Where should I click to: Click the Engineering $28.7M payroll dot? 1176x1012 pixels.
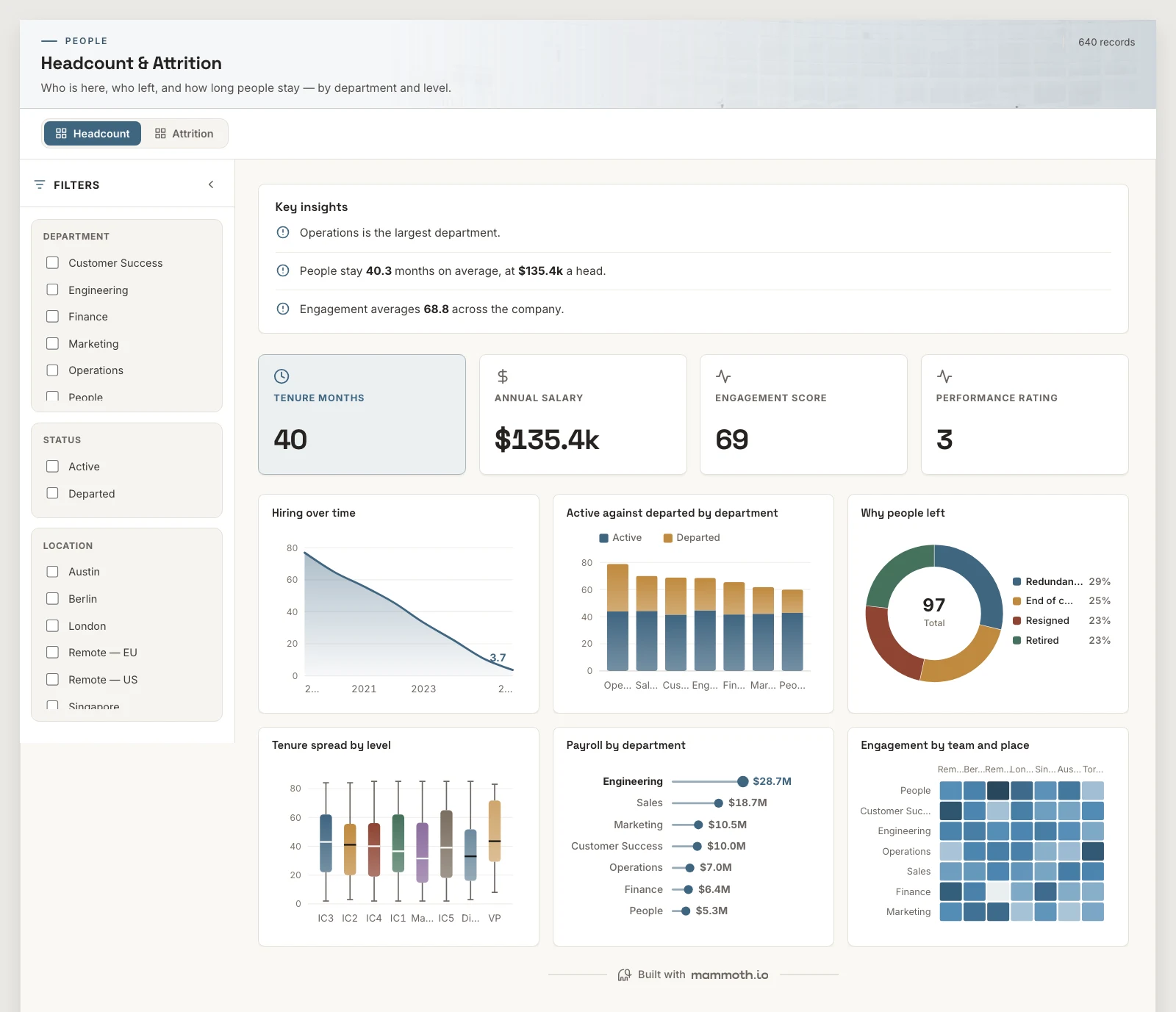[742, 781]
